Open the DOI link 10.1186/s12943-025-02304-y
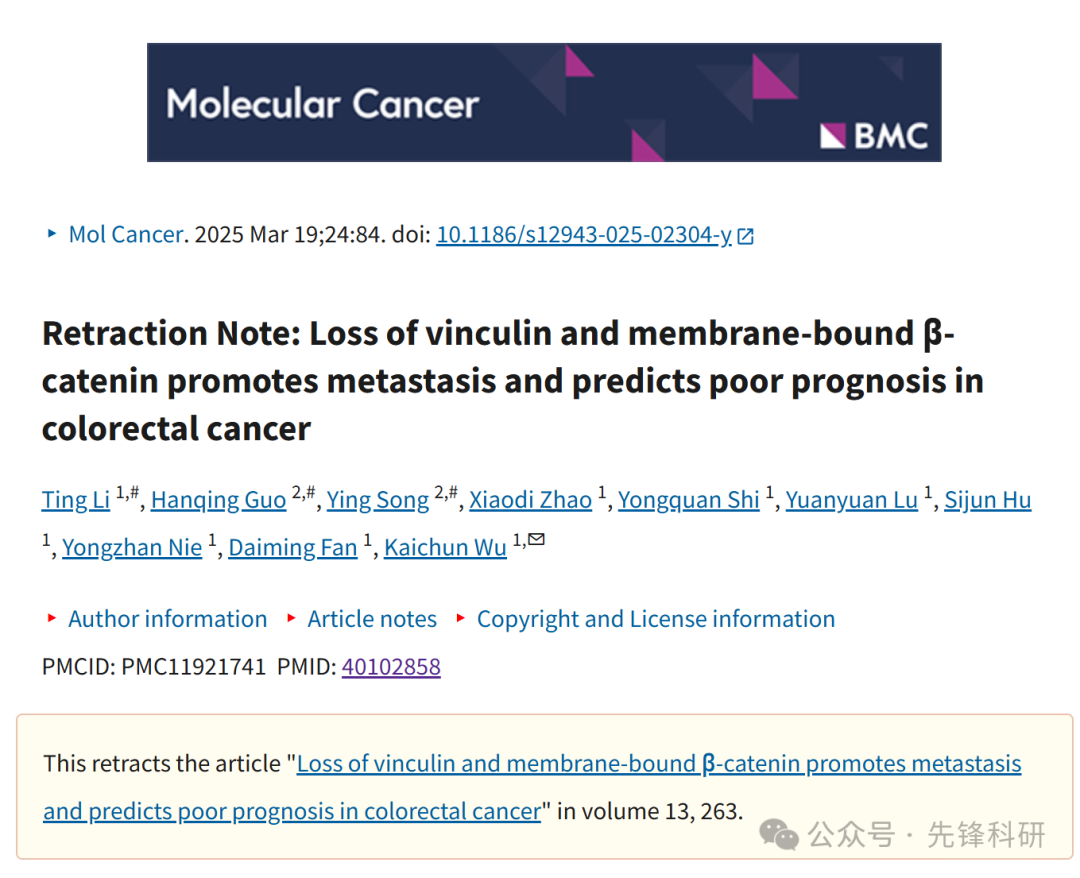Screen dimensions: 1080x878 pyautogui.click(x=583, y=235)
